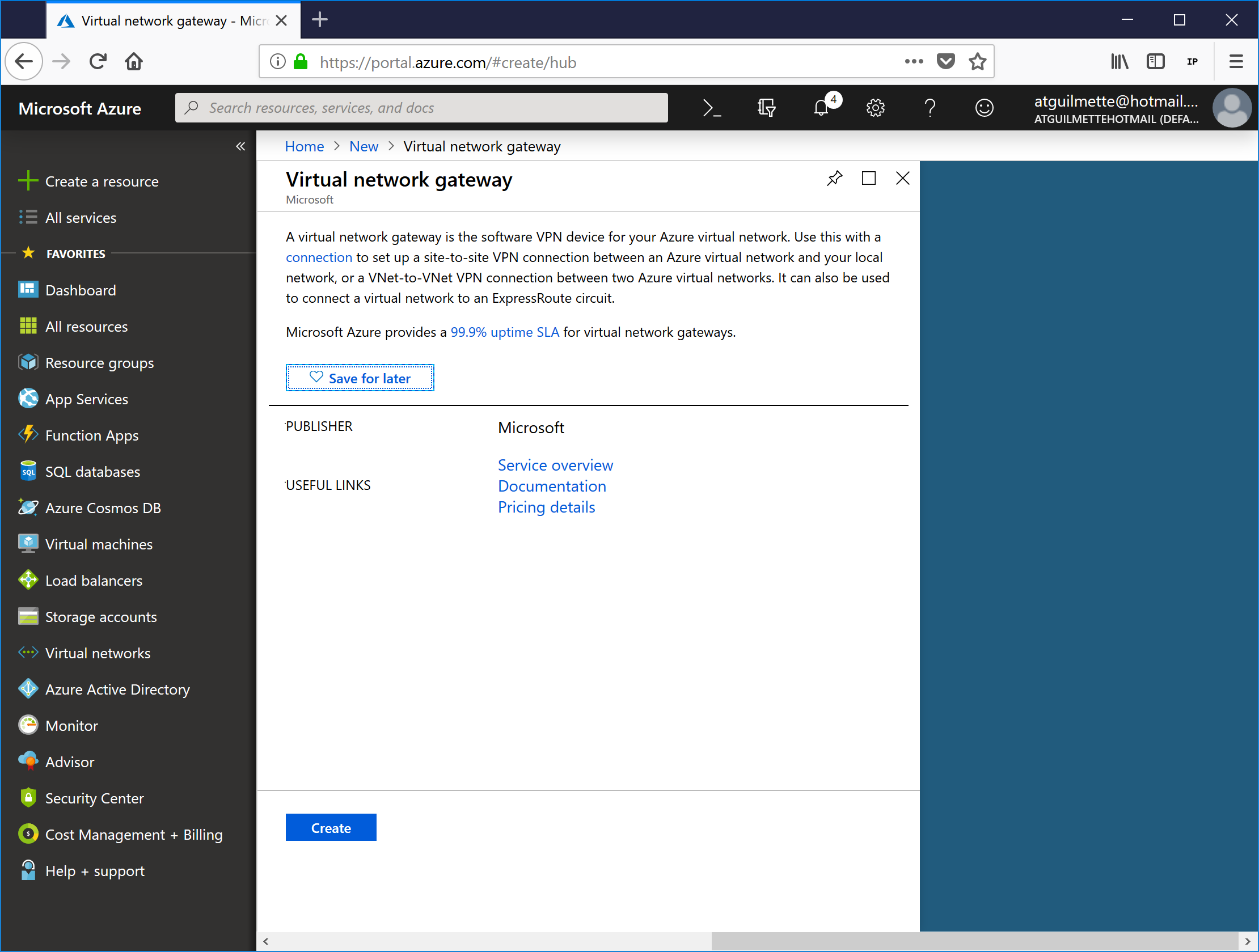Focus the Search resources box

(x=421, y=108)
